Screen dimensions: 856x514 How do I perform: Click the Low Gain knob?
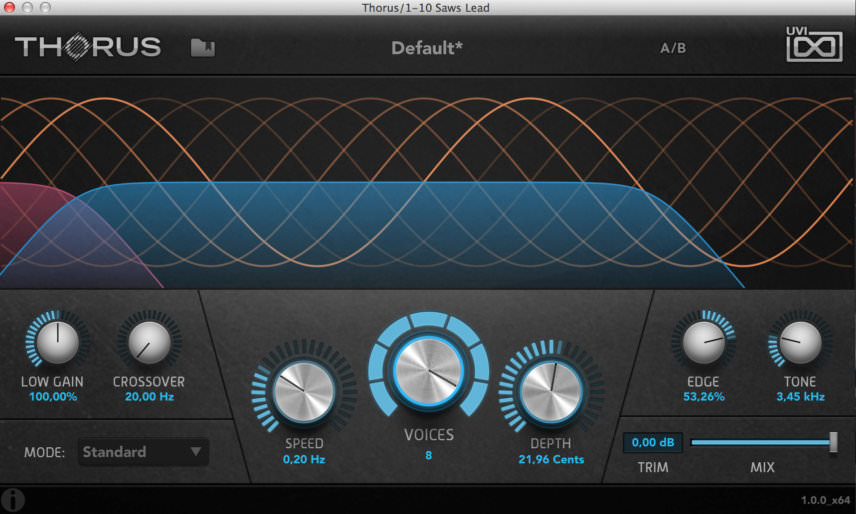point(57,342)
